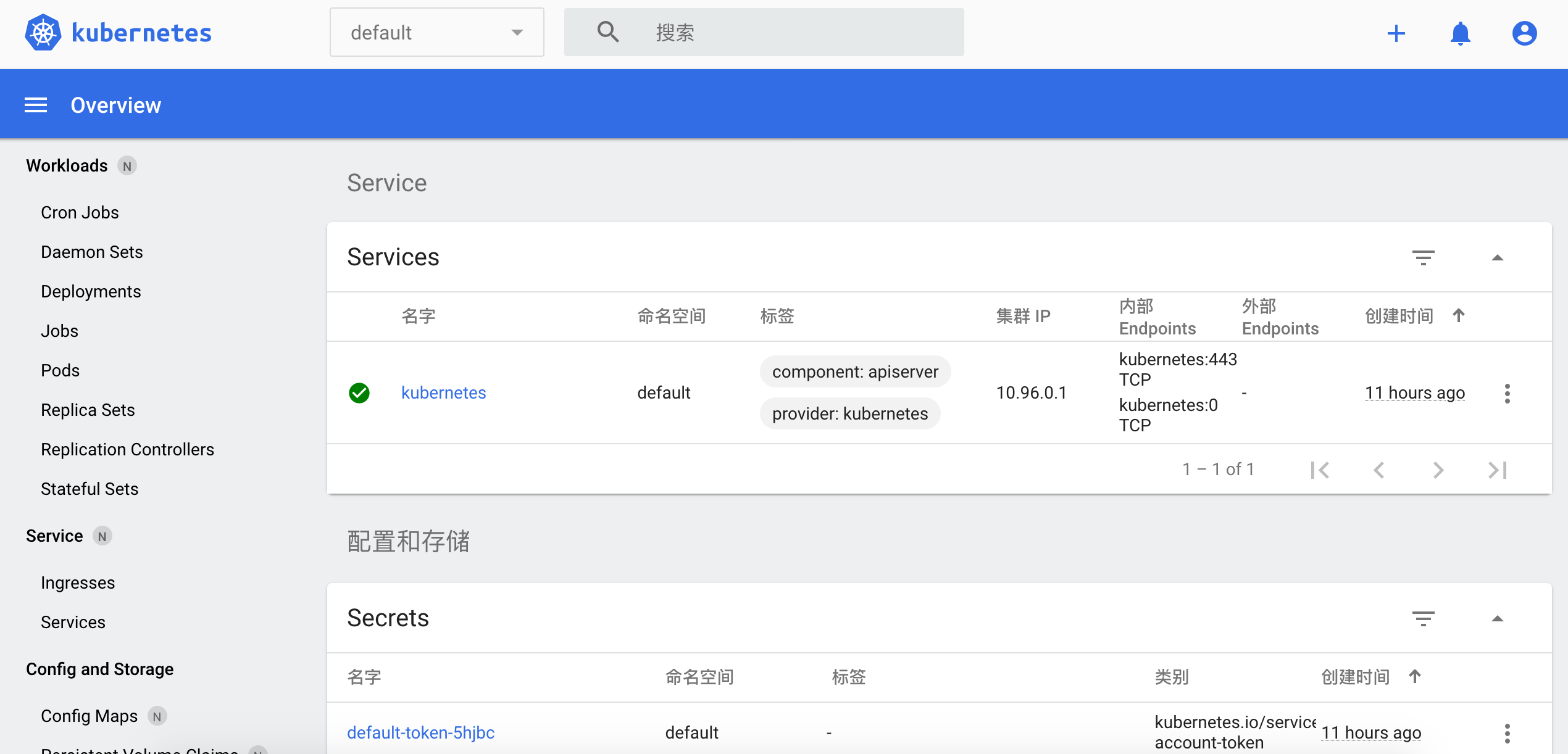Open Config and Storage section

pyautogui.click(x=99, y=669)
